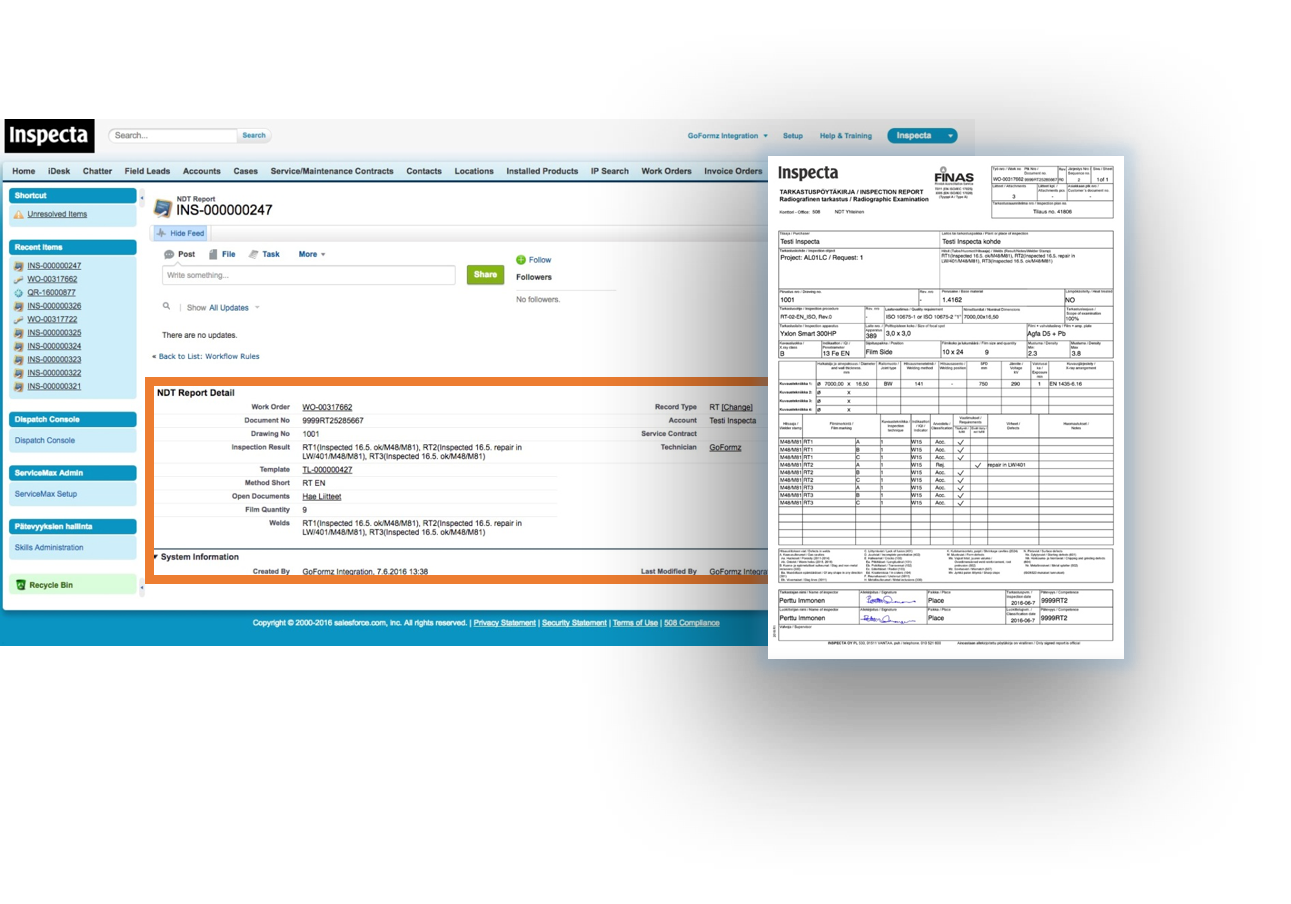Click the [Change] record type link

pos(737,407)
